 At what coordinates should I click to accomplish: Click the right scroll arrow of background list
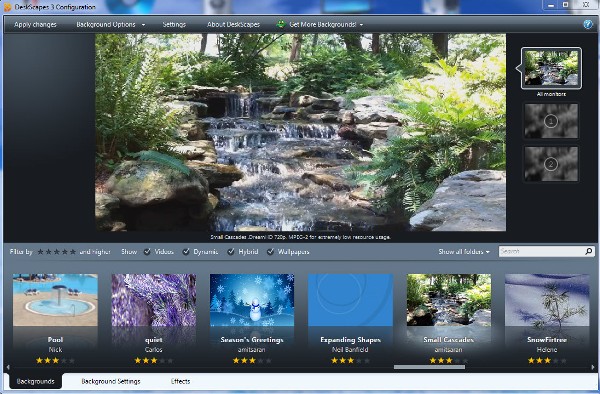coord(593,367)
